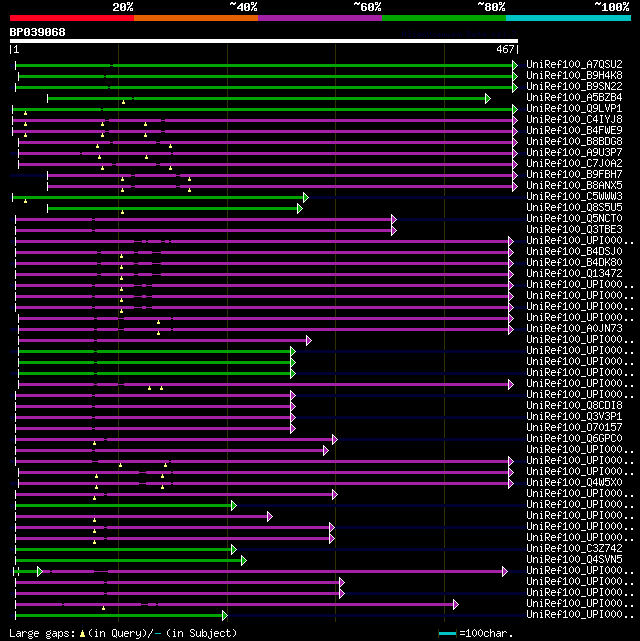Select the UniRef100_Q8CDI8 label

tap(574, 406)
